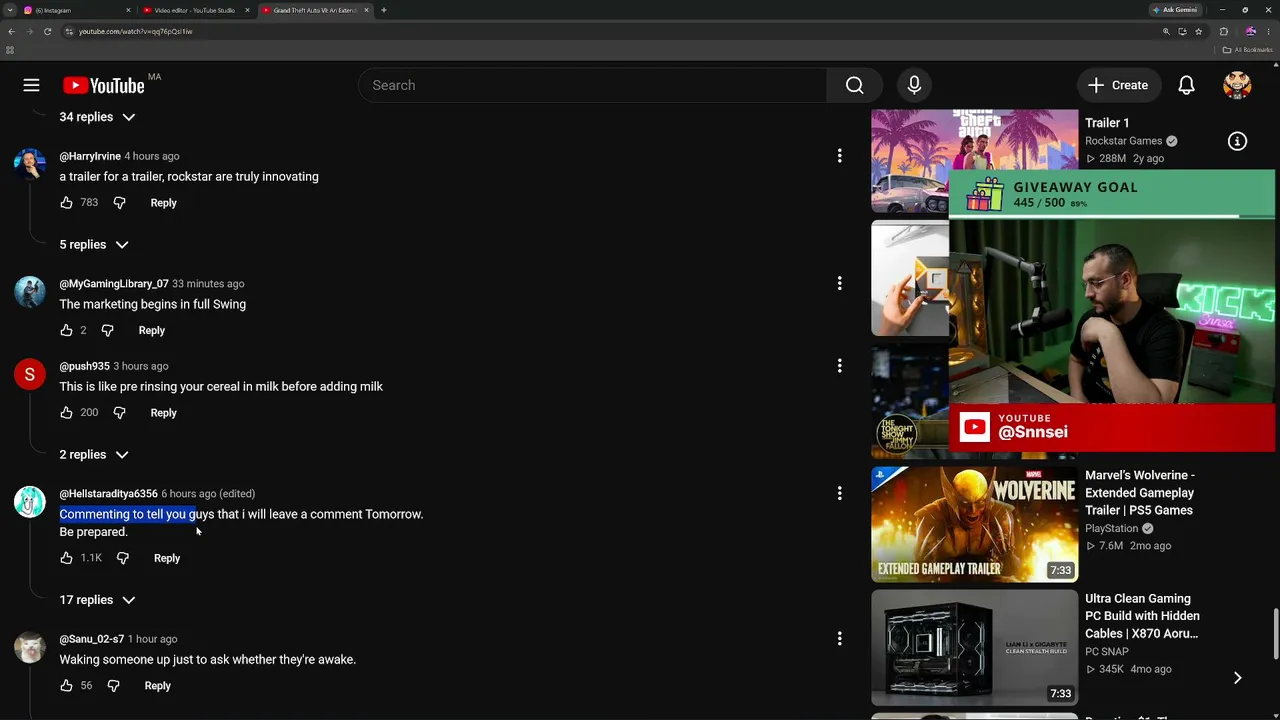1280x720 pixels.
Task: Open the browser zoom magnifier icon
Action: 1166,31
